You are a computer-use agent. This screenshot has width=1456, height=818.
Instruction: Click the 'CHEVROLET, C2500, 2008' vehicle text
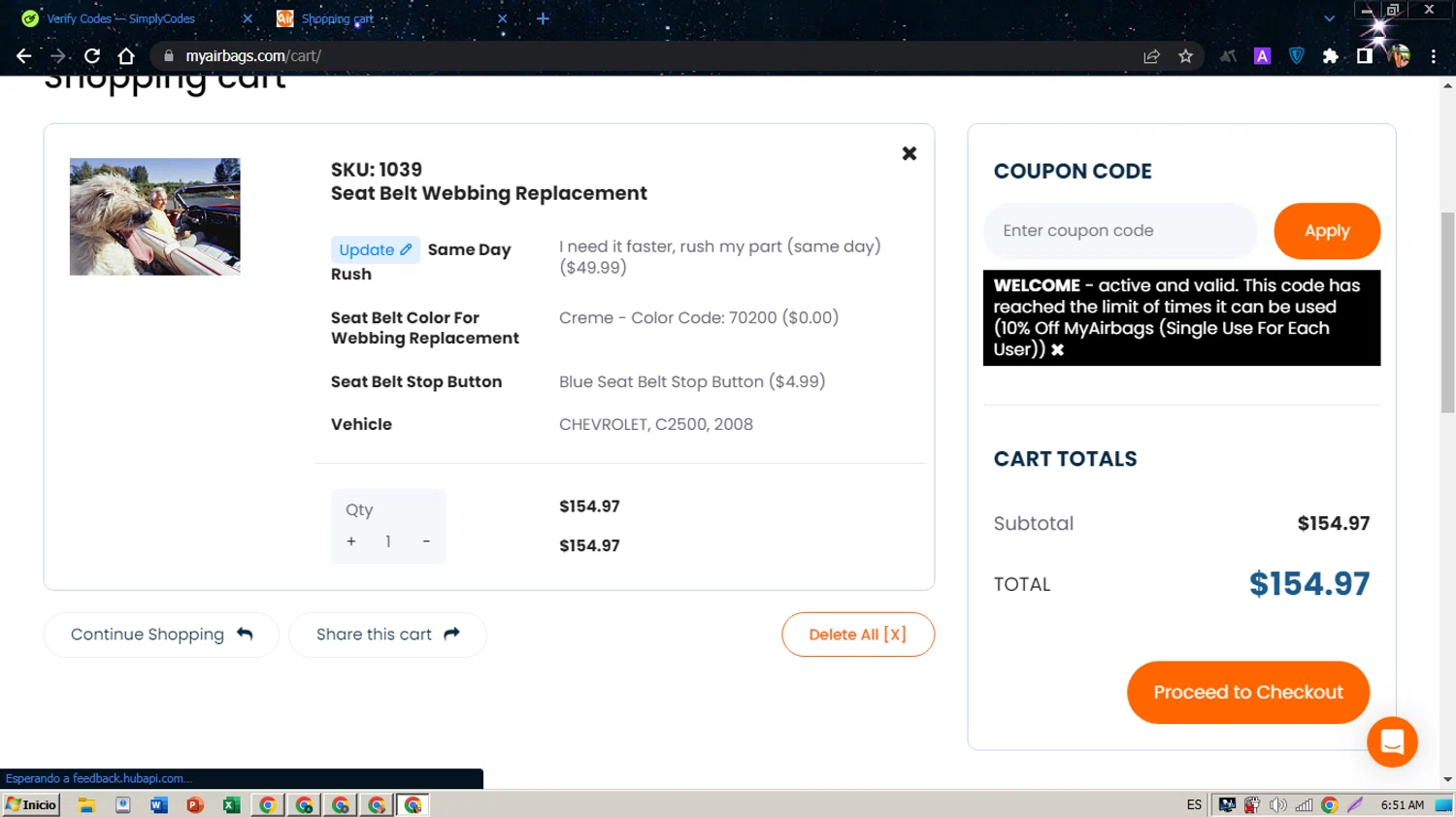pos(656,424)
